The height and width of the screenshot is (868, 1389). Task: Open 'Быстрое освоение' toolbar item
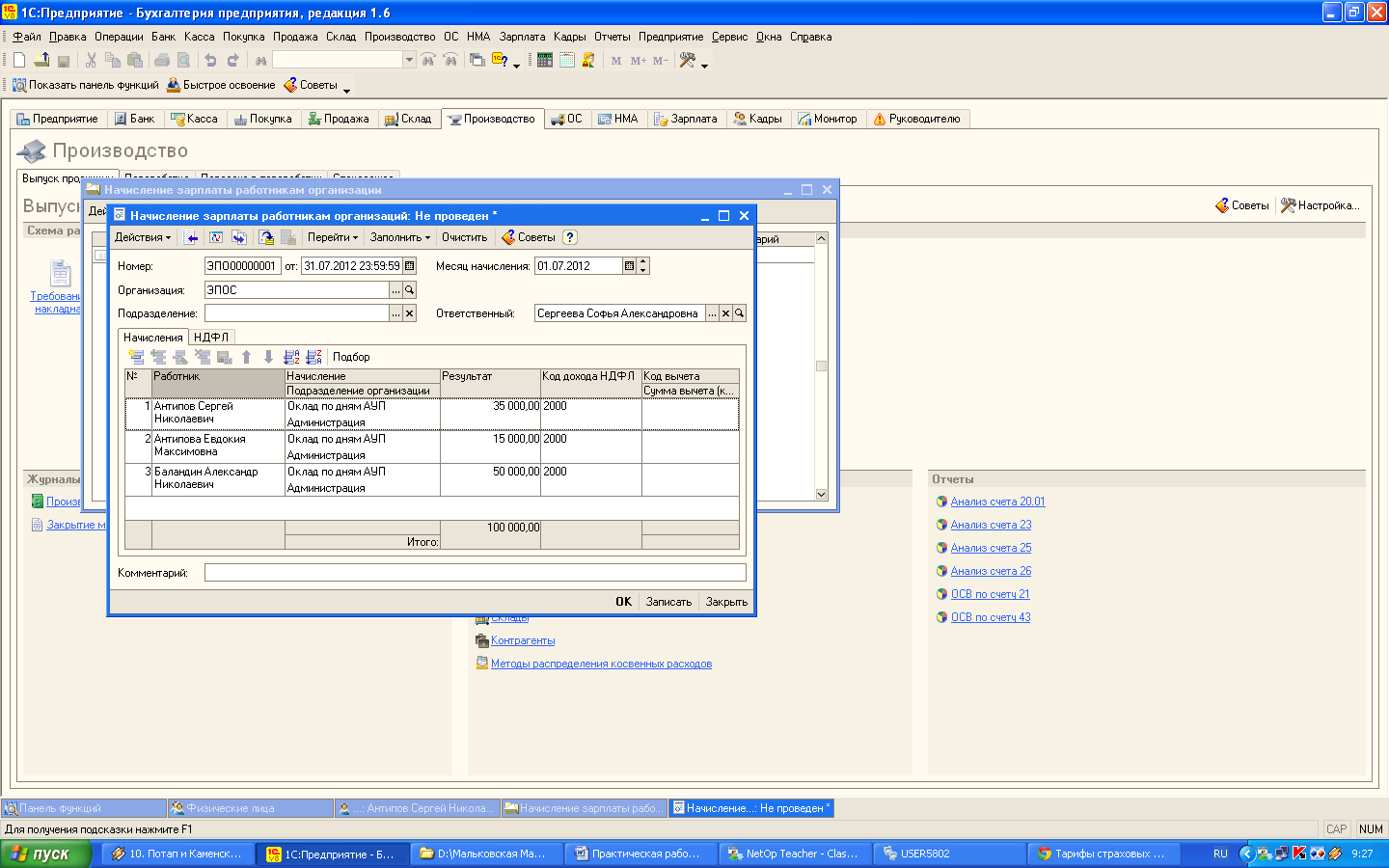221,85
